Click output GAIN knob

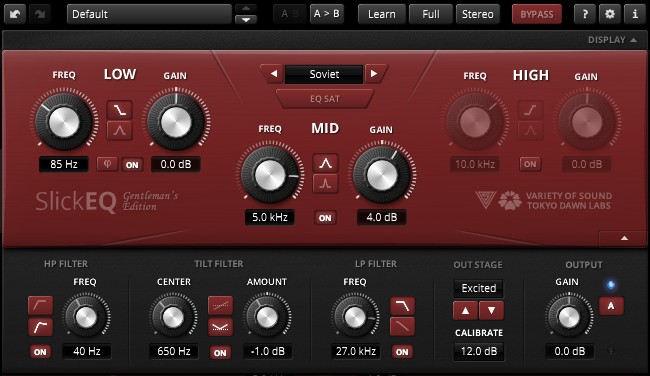coord(569,318)
